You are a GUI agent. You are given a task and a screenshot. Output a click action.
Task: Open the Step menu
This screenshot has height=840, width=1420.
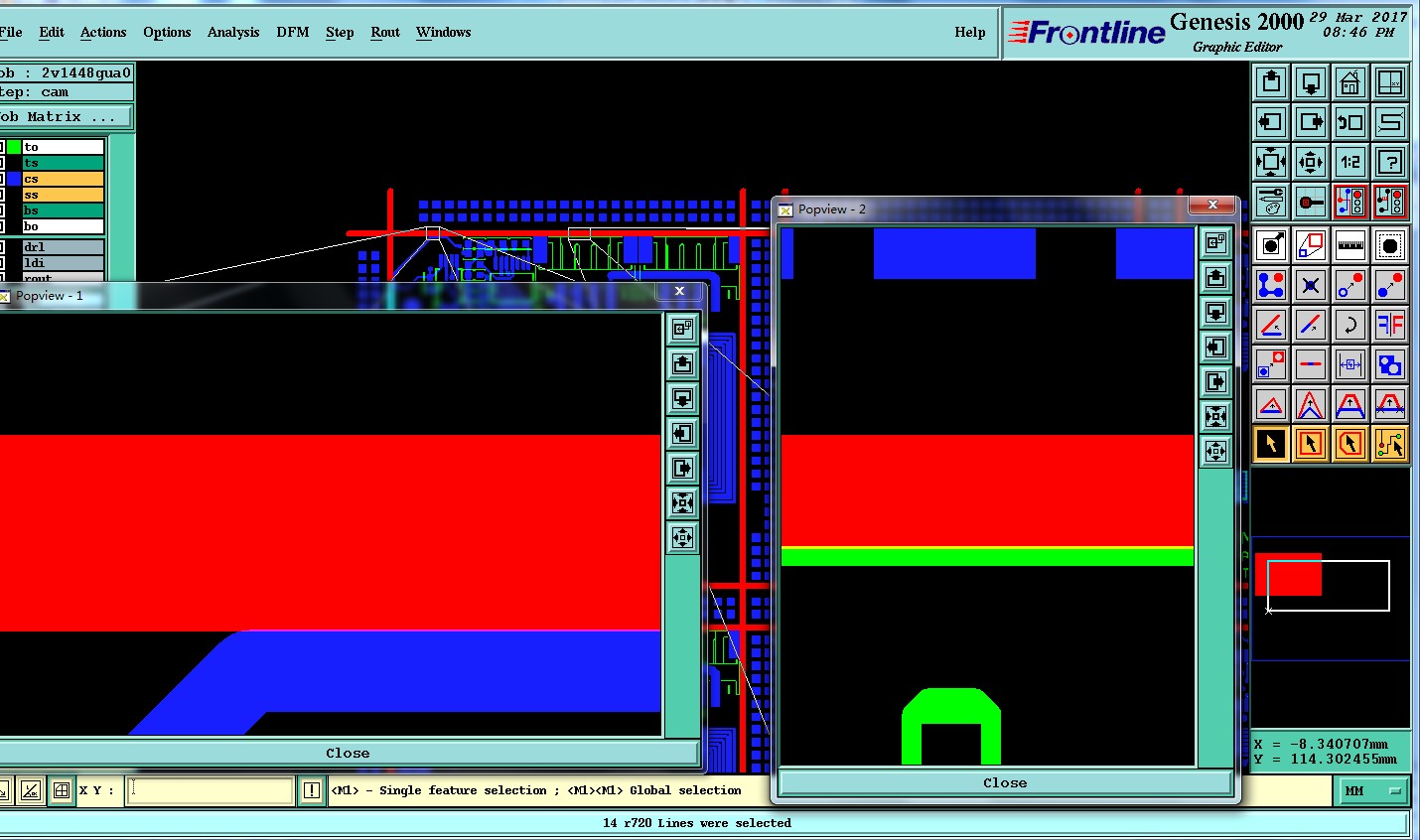(x=340, y=32)
